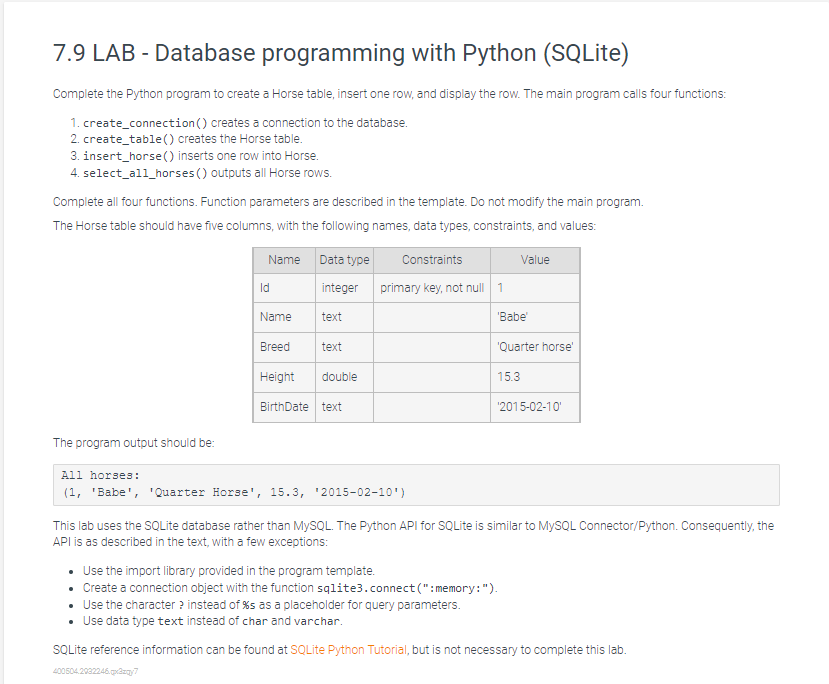Select the Data type column header
Viewport: 829px width, 684px height.
point(344,260)
